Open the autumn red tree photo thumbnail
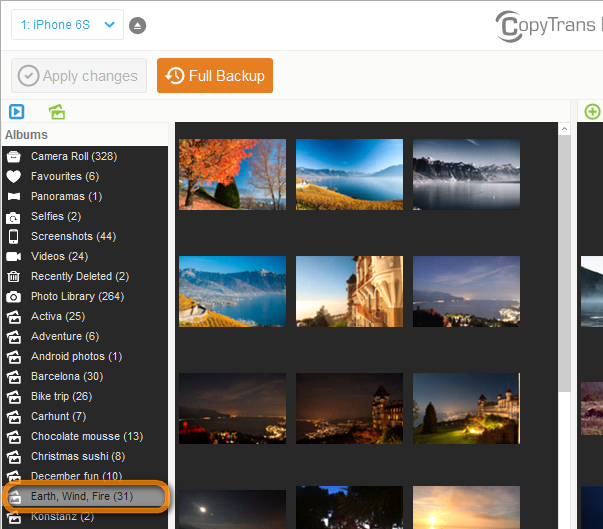Image resolution: width=603 pixels, height=529 pixels. [x=232, y=174]
